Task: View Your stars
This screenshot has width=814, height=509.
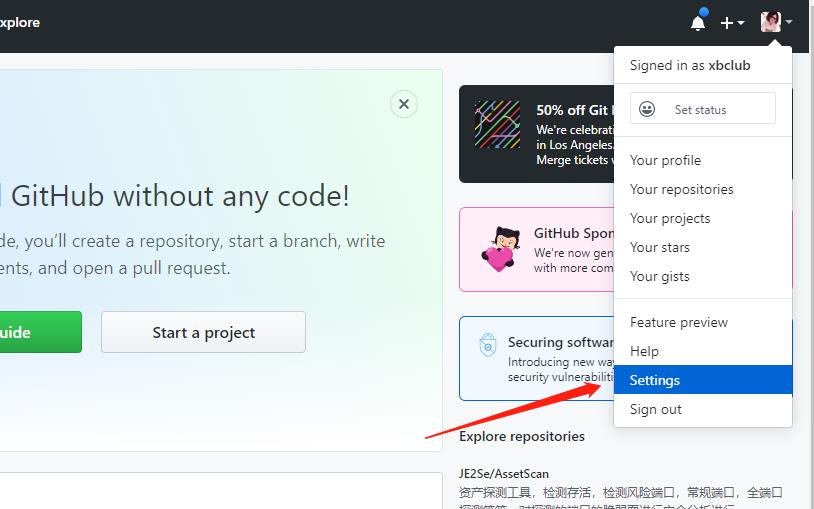Action: [x=703, y=248]
